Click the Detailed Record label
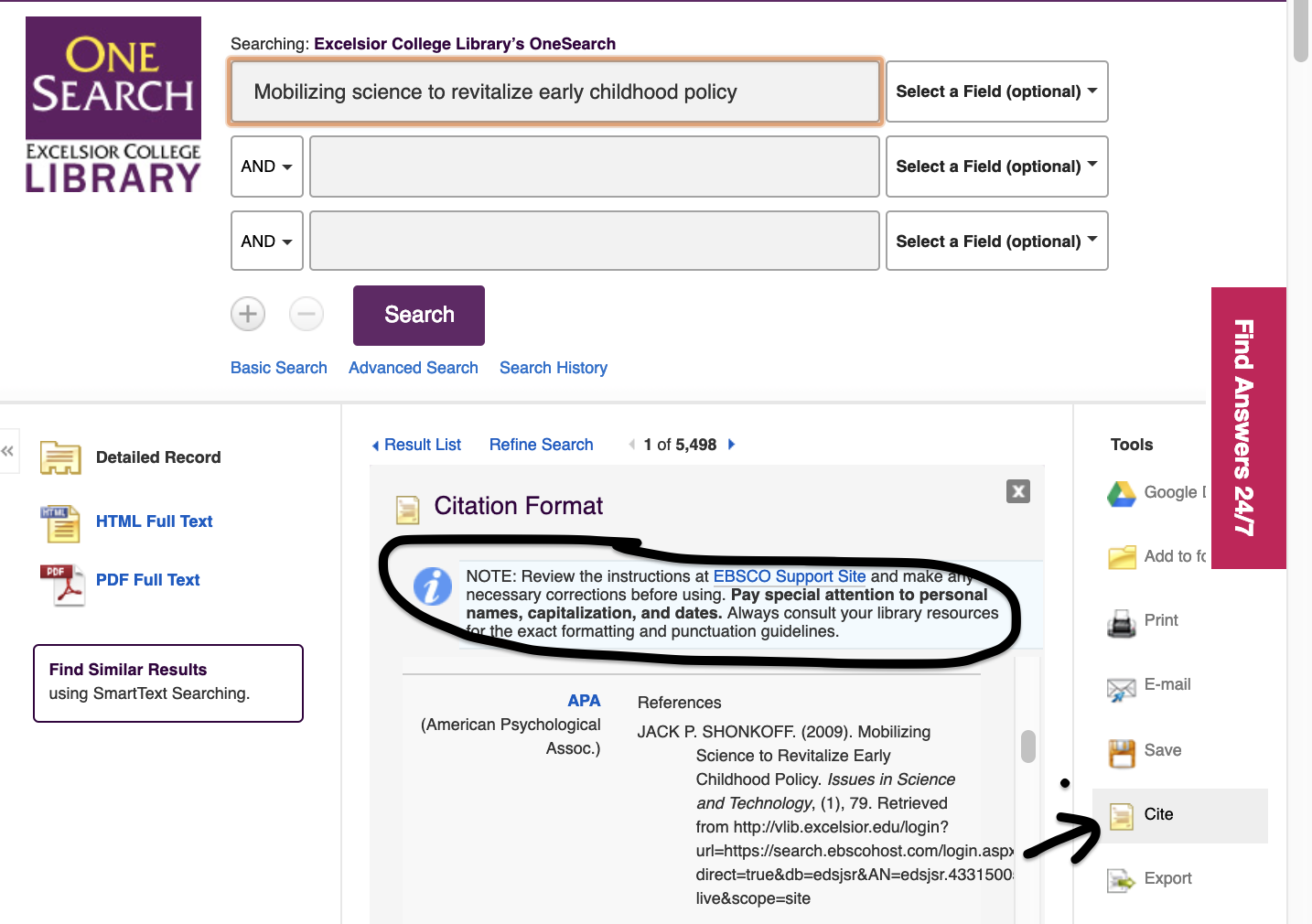 pos(158,457)
